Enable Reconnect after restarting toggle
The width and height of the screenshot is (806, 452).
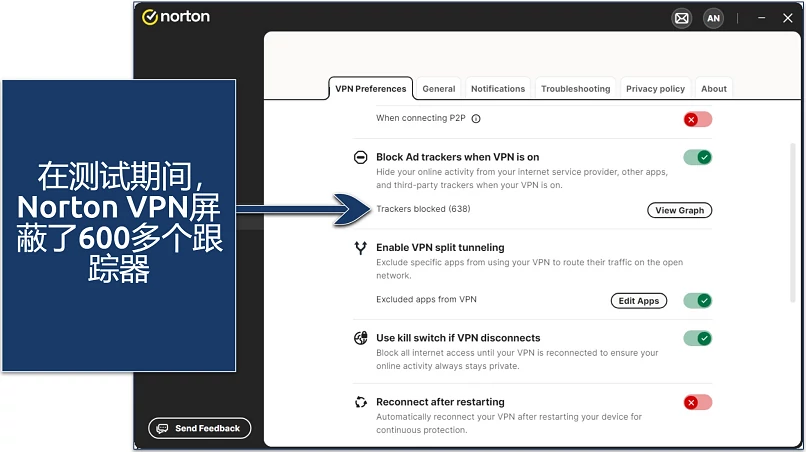(x=698, y=402)
